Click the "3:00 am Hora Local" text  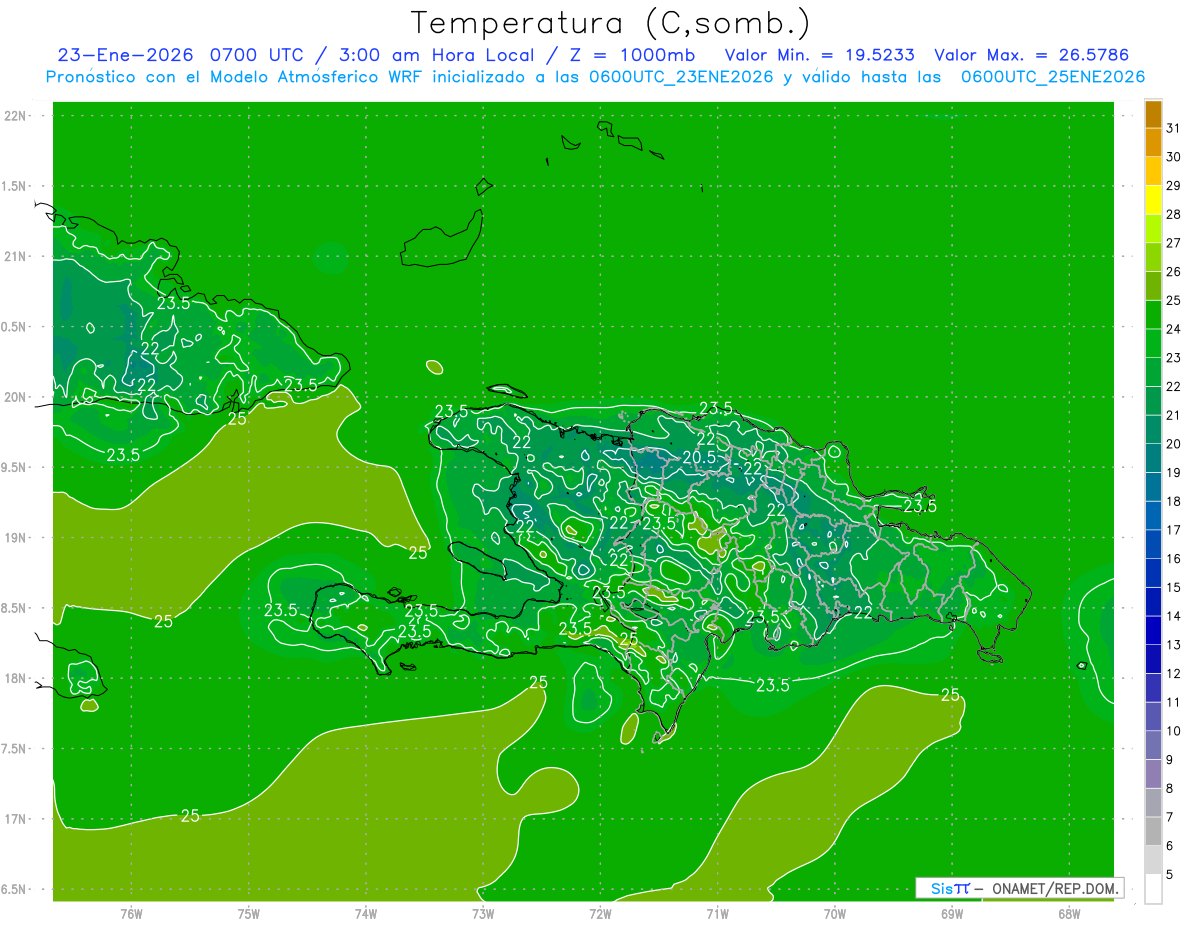coord(437,55)
